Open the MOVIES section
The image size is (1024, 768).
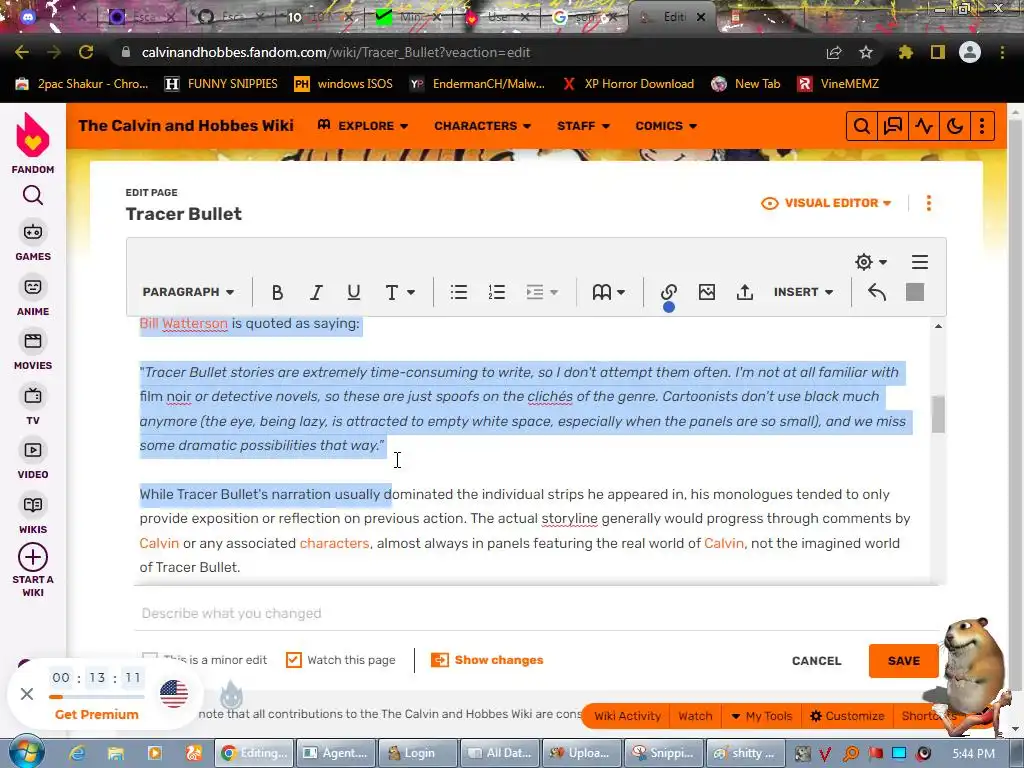click(33, 351)
